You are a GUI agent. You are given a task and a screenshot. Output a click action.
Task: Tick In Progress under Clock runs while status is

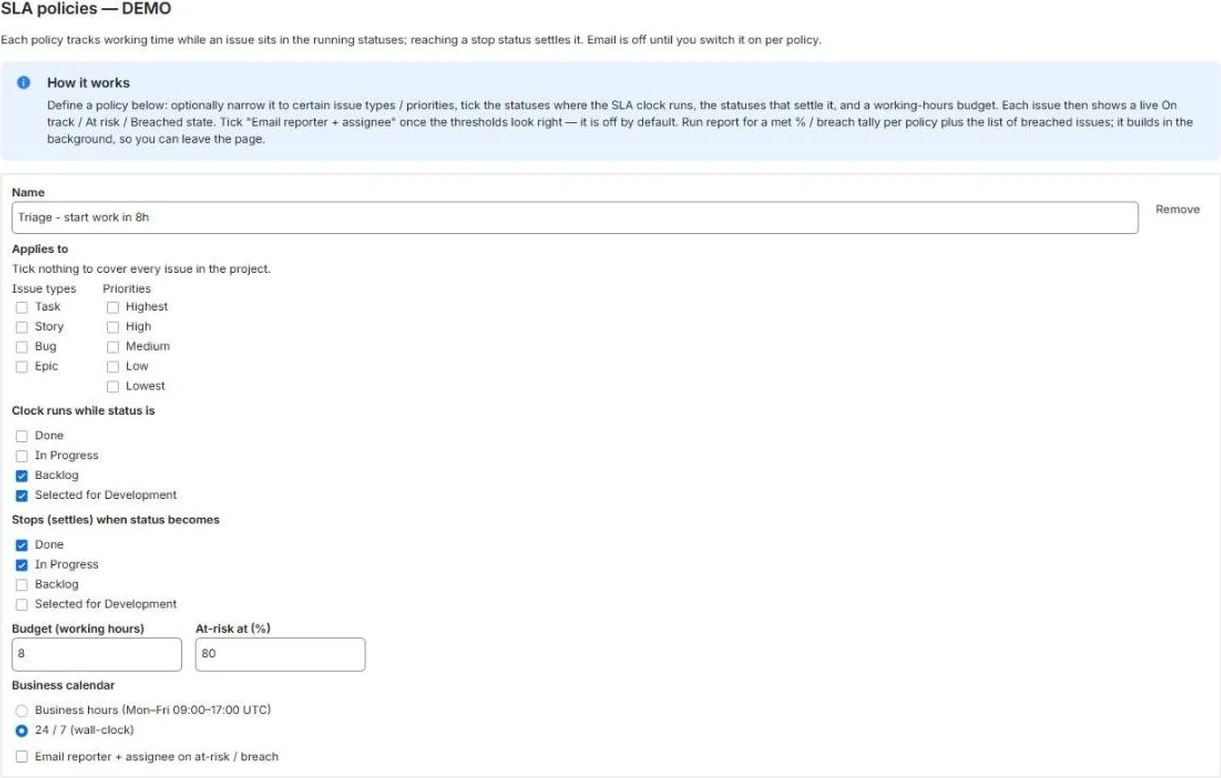[22, 456]
